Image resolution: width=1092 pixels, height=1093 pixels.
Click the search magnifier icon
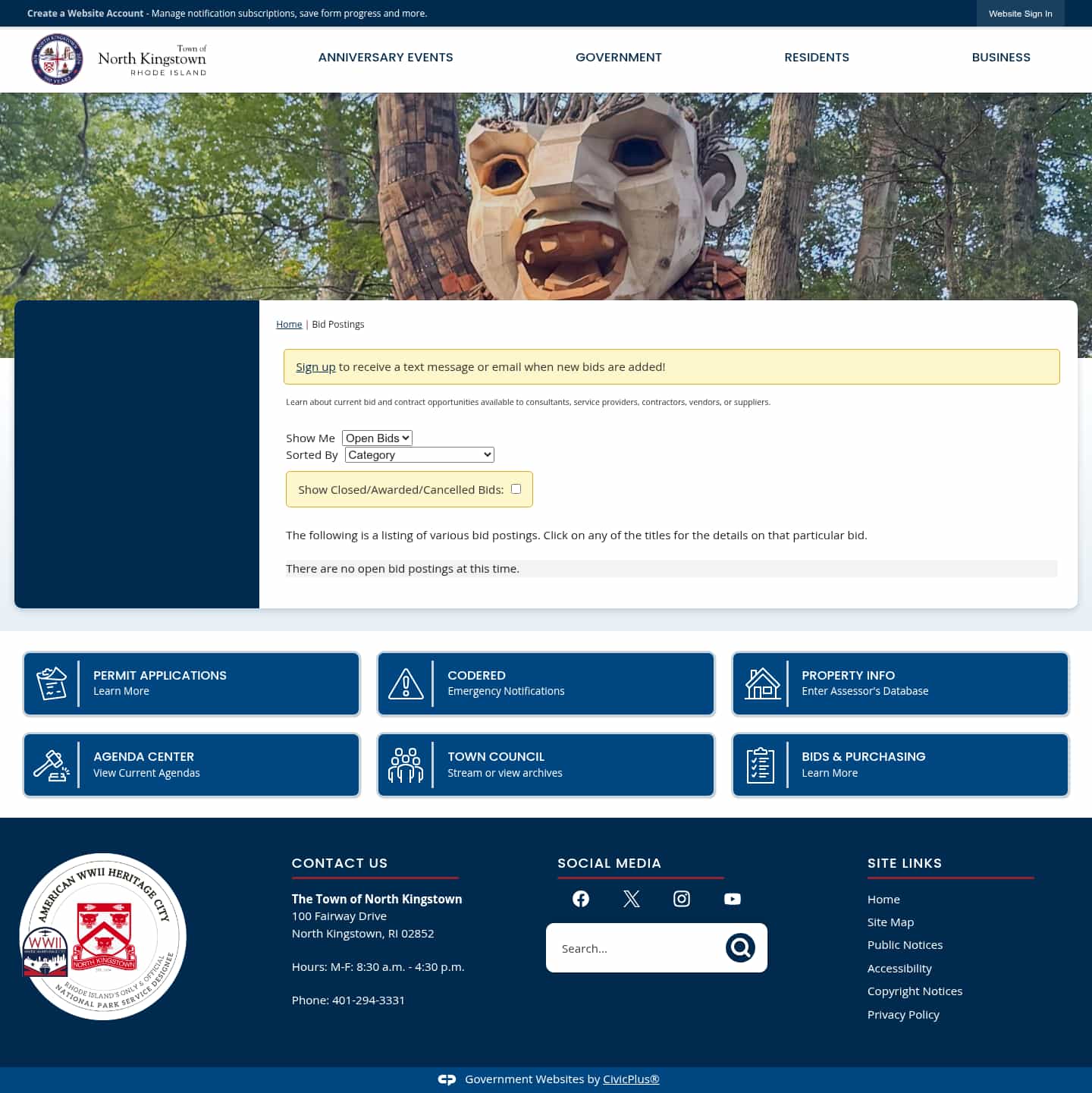click(x=740, y=947)
